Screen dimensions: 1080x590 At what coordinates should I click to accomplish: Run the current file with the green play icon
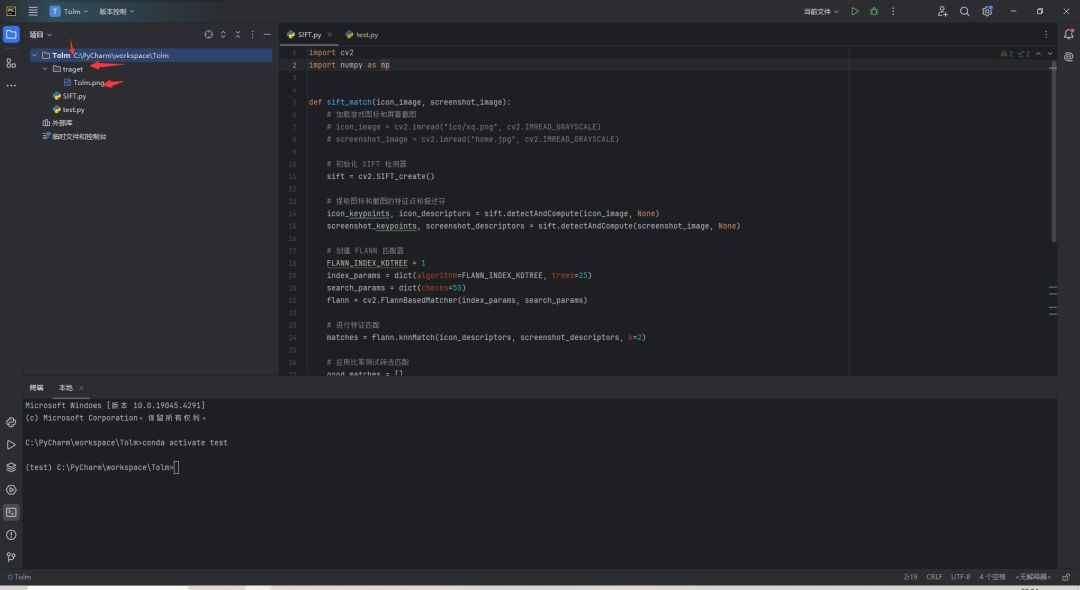(854, 11)
